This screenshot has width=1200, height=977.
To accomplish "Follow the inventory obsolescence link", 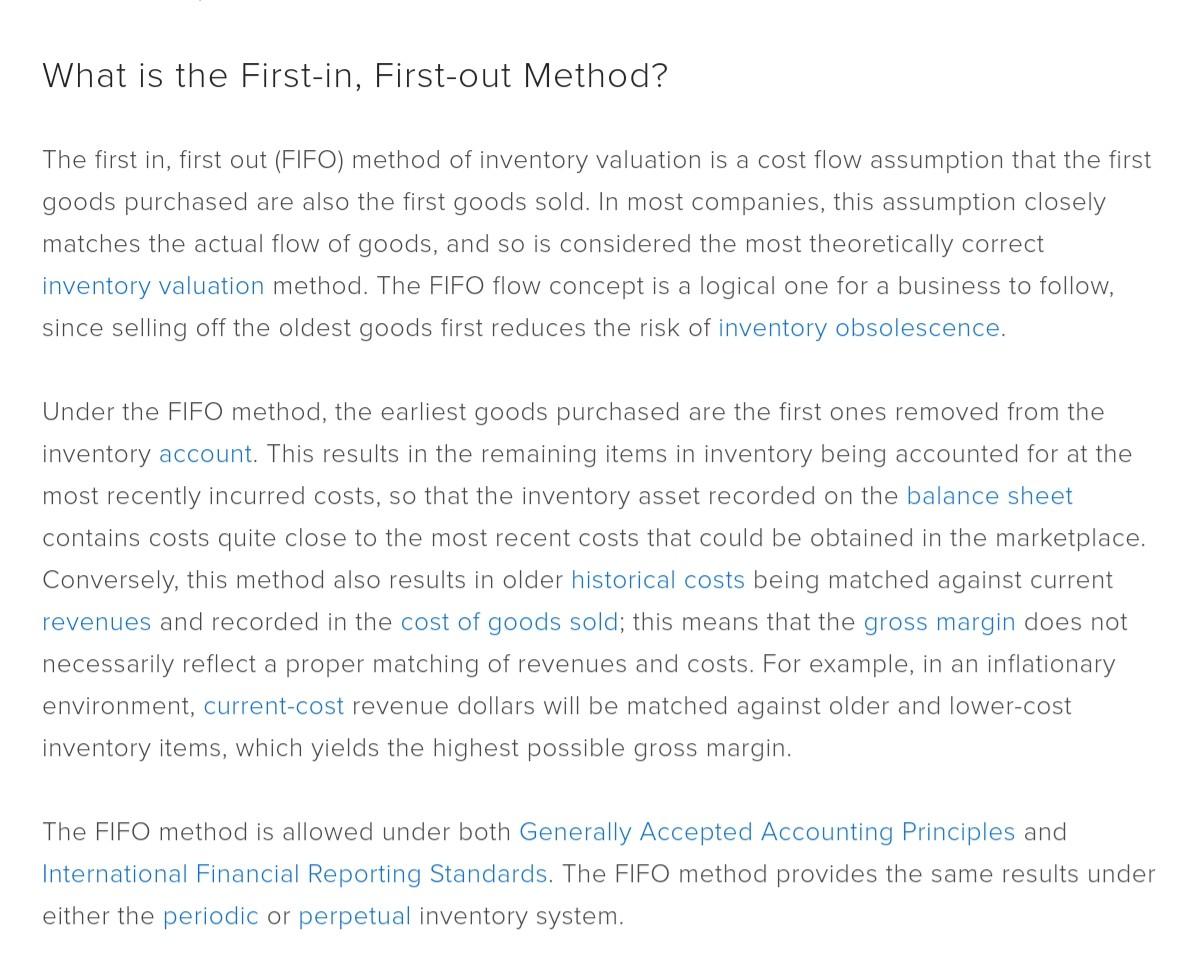I will 858,328.
